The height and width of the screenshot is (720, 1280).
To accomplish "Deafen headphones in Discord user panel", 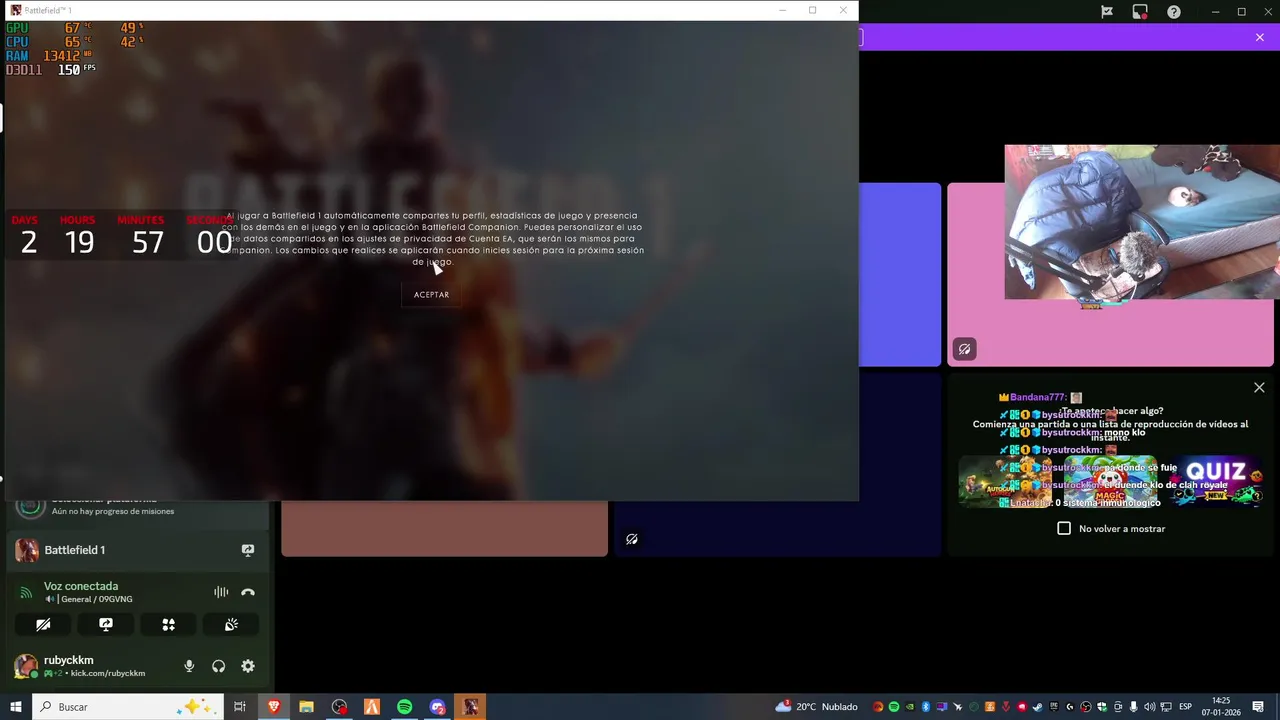I will pos(218,666).
